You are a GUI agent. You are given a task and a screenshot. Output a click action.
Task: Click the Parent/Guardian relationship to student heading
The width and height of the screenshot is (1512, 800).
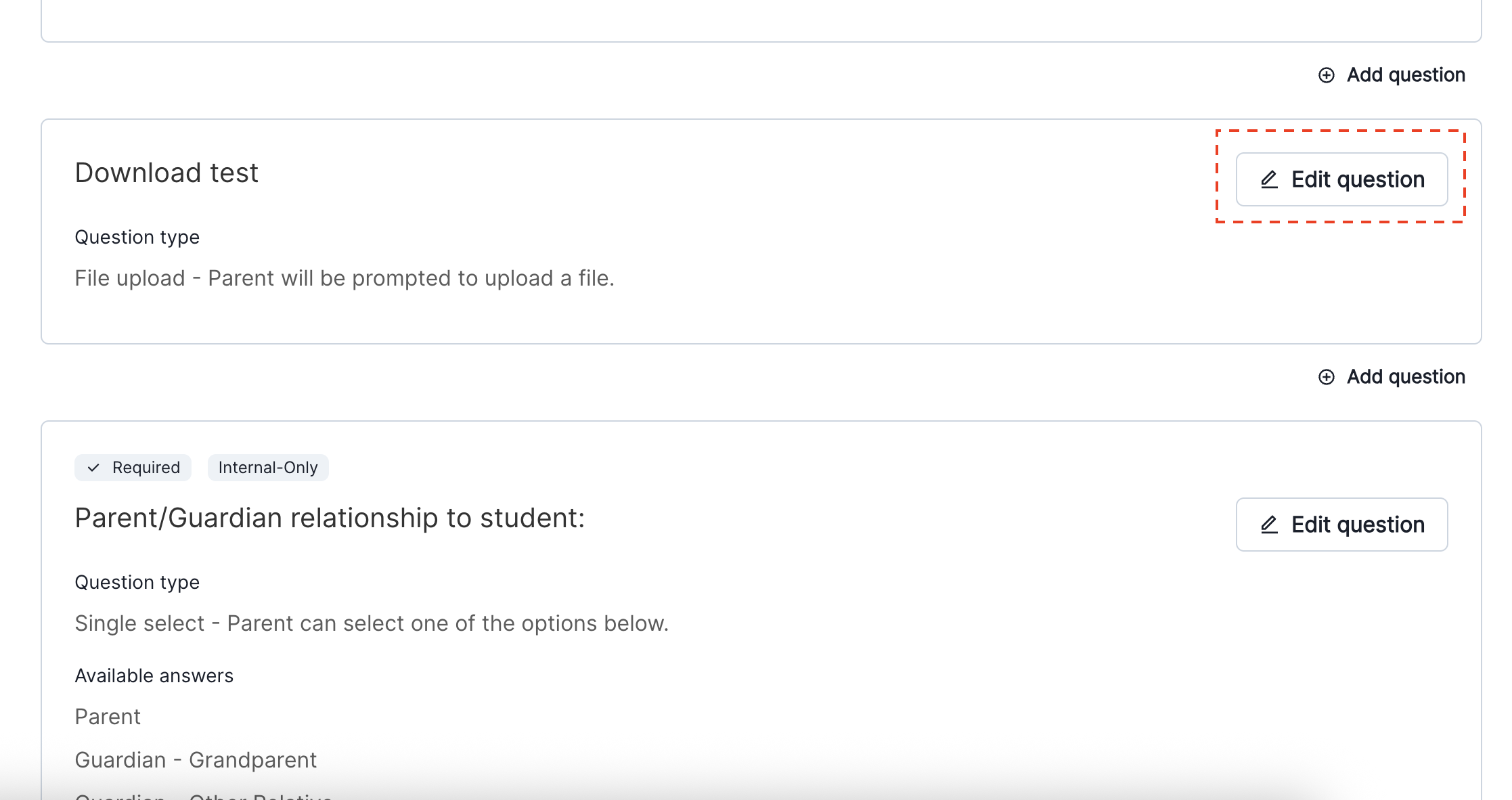click(330, 518)
